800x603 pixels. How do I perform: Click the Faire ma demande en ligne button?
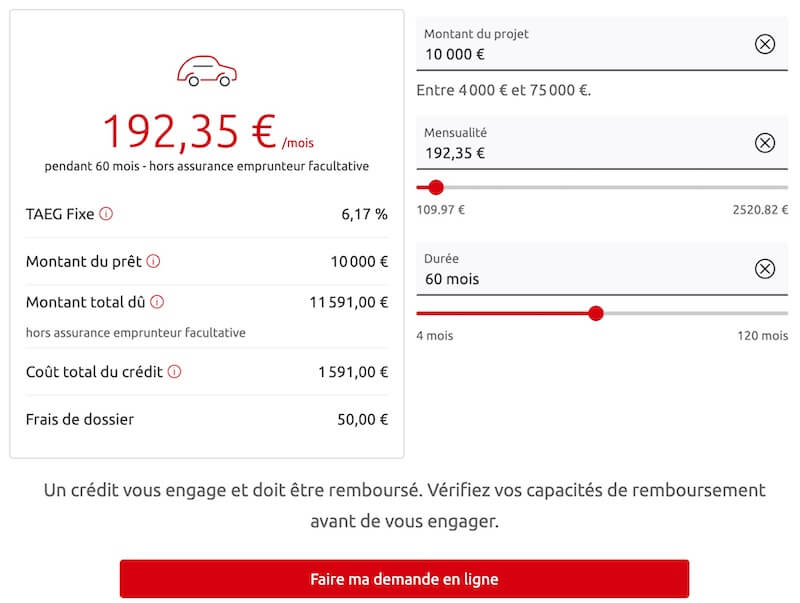[x=404, y=579]
